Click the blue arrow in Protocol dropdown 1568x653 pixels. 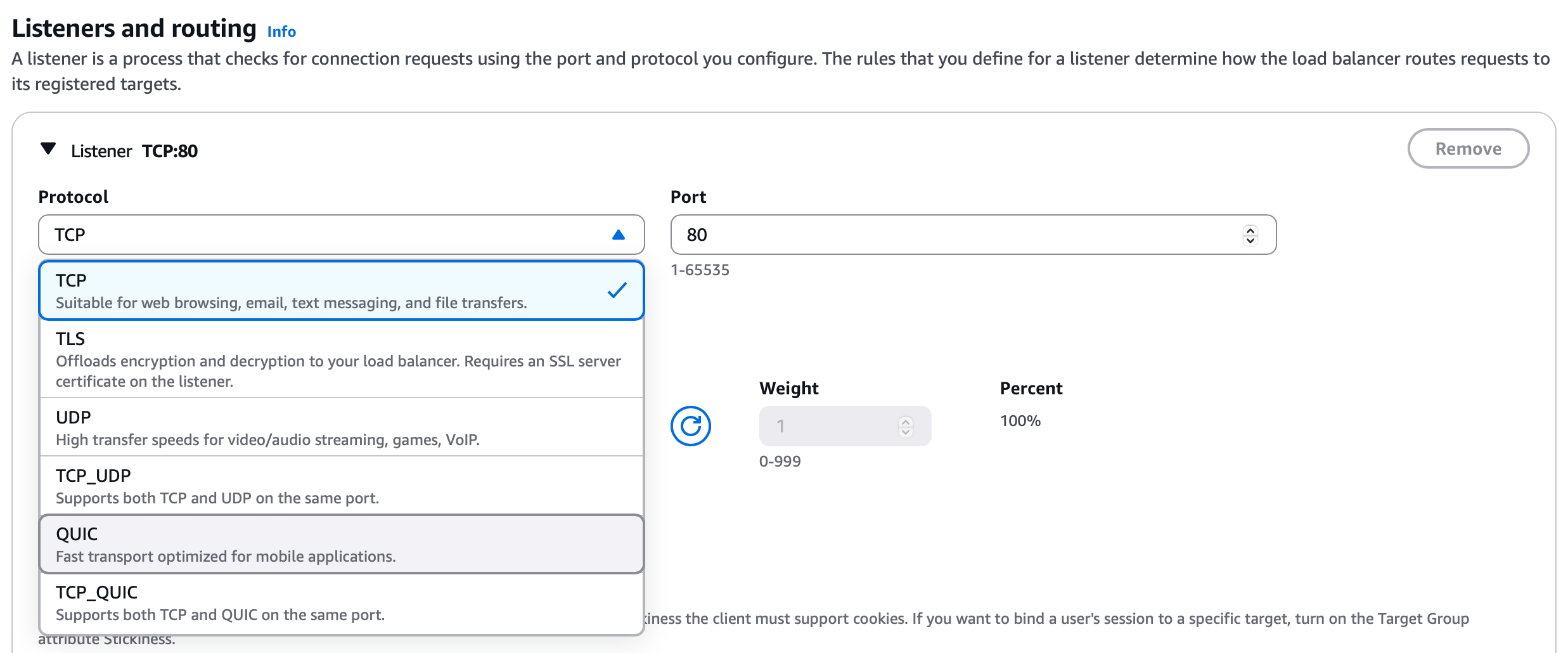(618, 235)
